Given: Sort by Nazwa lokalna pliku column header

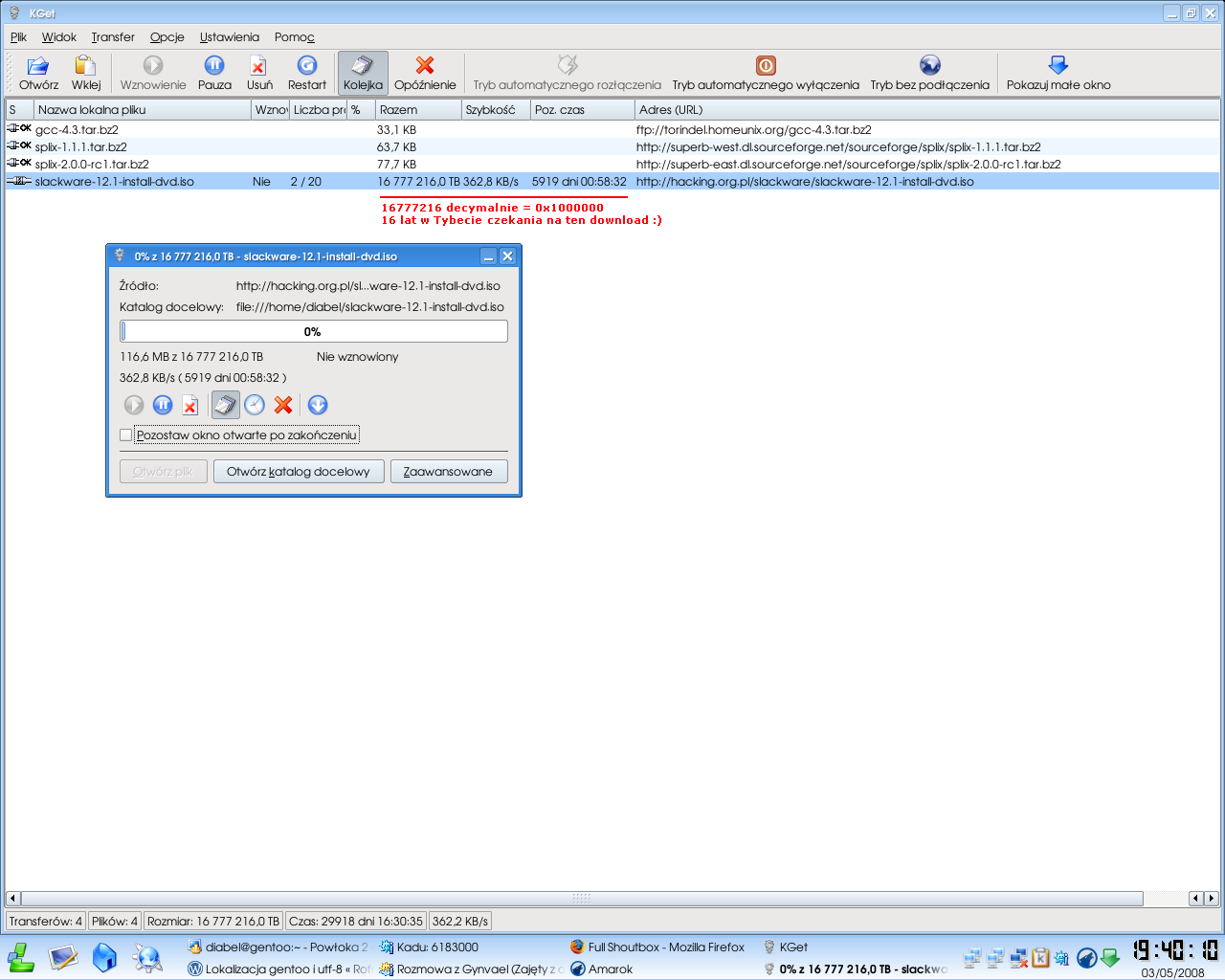Looking at the screenshot, I should pyautogui.click(x=143, y=110).
